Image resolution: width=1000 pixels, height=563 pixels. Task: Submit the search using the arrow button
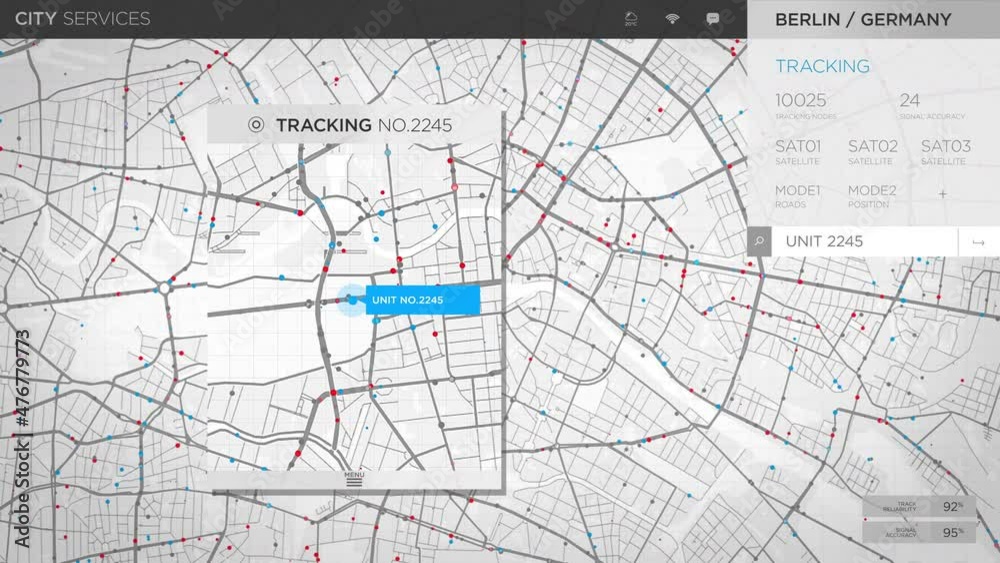[978, 242]
